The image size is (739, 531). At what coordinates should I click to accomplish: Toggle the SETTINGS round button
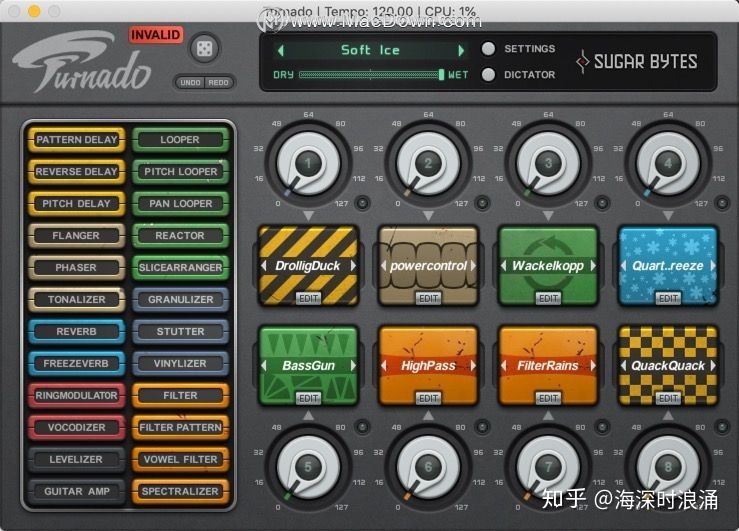(489, 49)
